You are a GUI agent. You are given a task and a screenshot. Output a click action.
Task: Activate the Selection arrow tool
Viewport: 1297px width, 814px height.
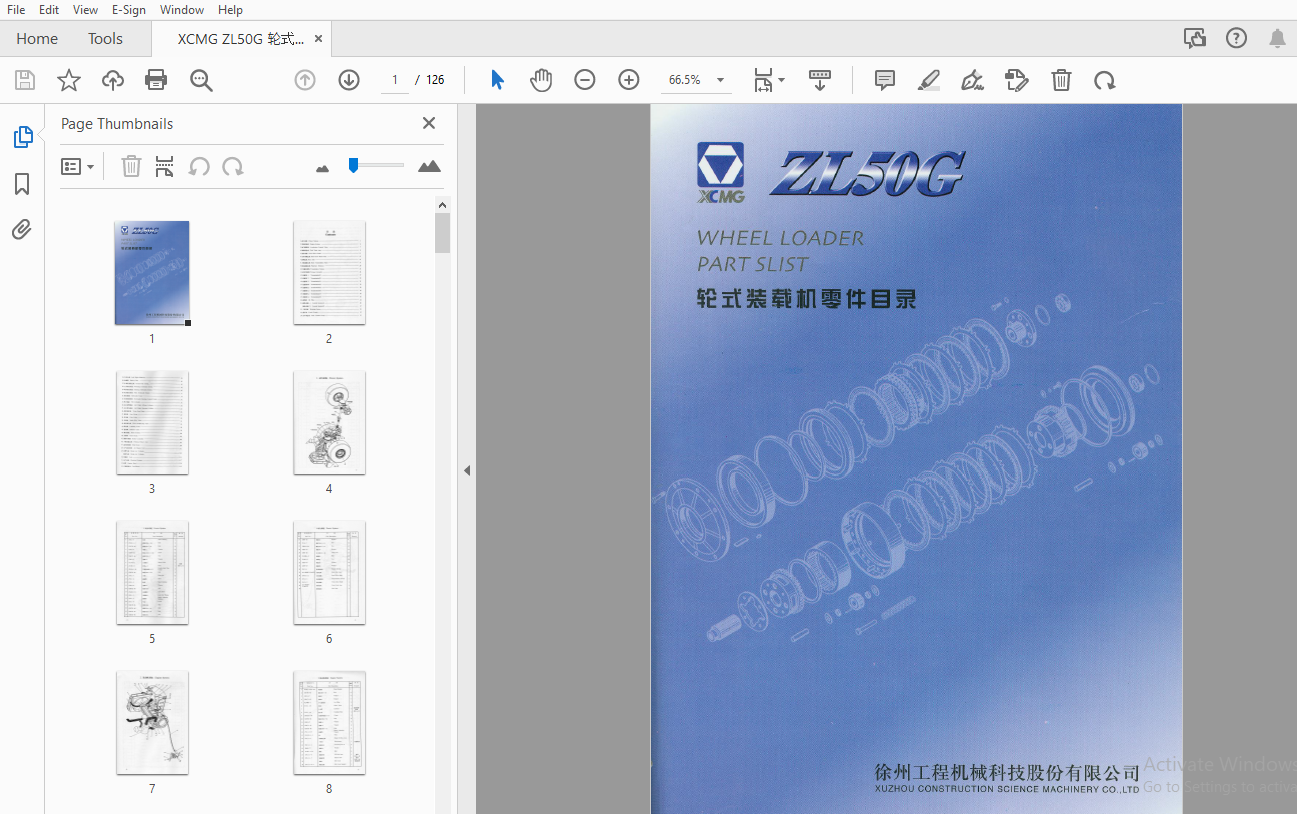tap(497, 80)
